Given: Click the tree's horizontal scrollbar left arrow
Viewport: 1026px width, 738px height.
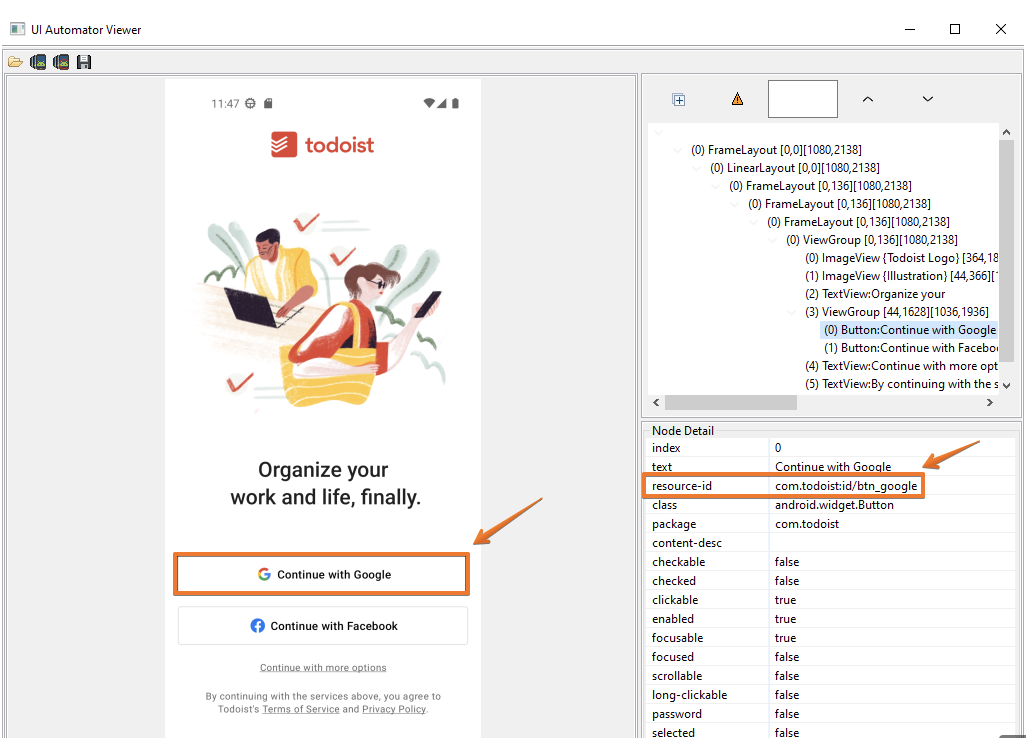Looking at the screenshot, I should click(656, 403).
